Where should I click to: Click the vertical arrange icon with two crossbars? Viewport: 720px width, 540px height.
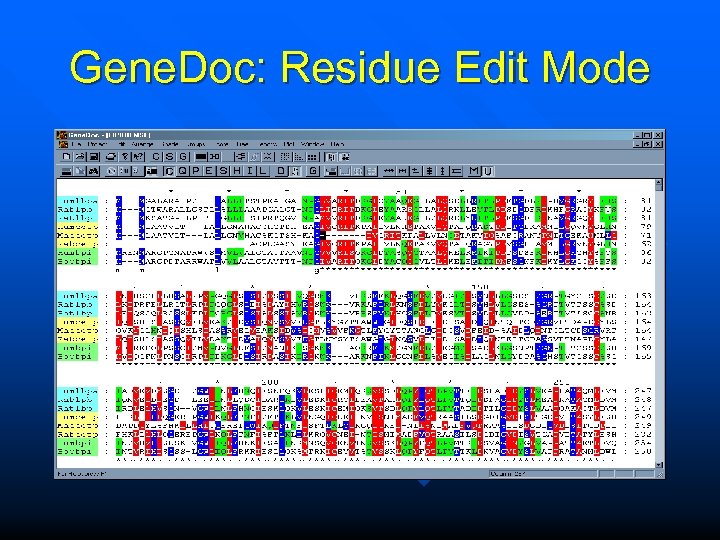tap(429, 171)
